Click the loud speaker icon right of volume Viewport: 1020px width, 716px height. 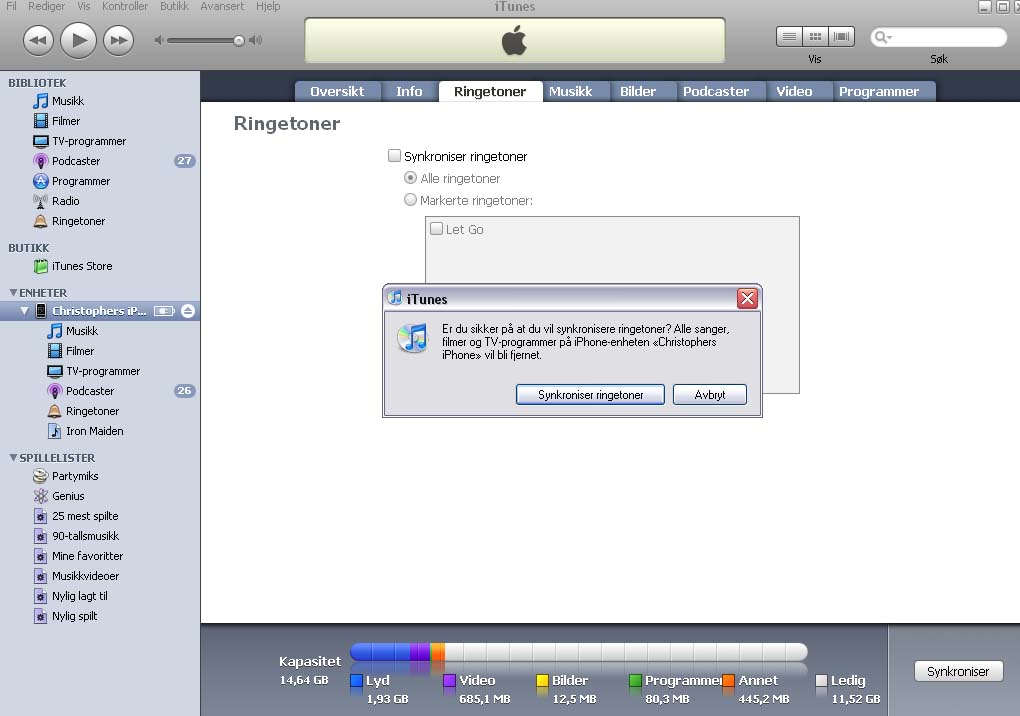[x=256, y=40]
